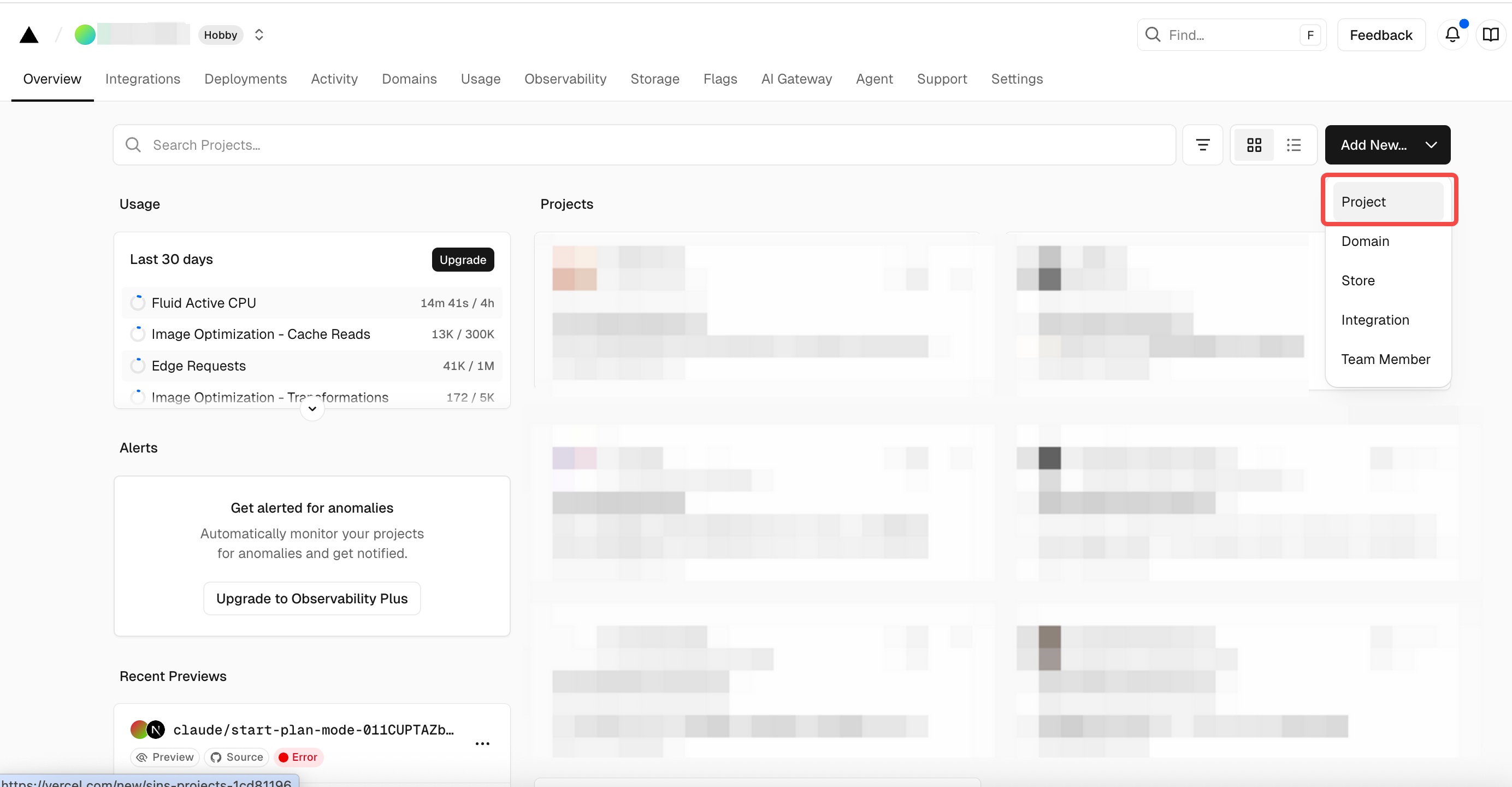The image size is (1512, 787).
Task: Expand the team switcher chevrons
Action: pyautogui.click(x=259, y=34)
